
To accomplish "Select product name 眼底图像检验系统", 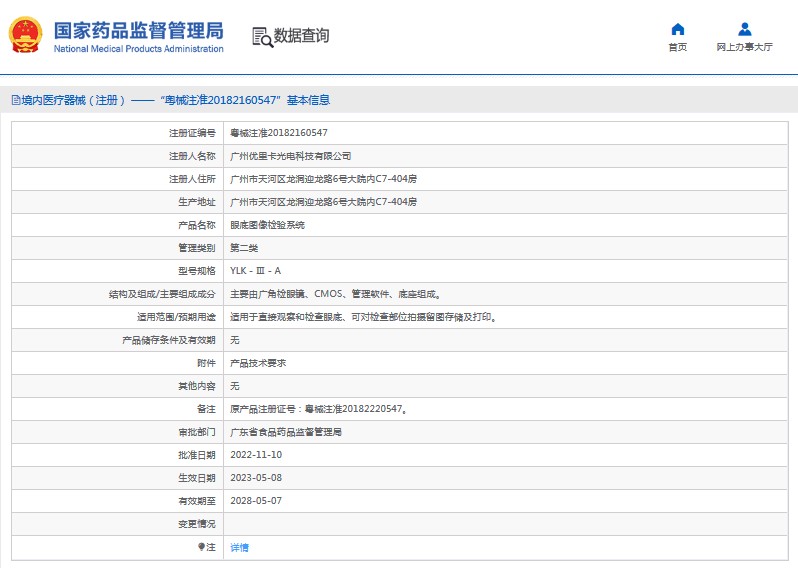I will pos(267,225).
